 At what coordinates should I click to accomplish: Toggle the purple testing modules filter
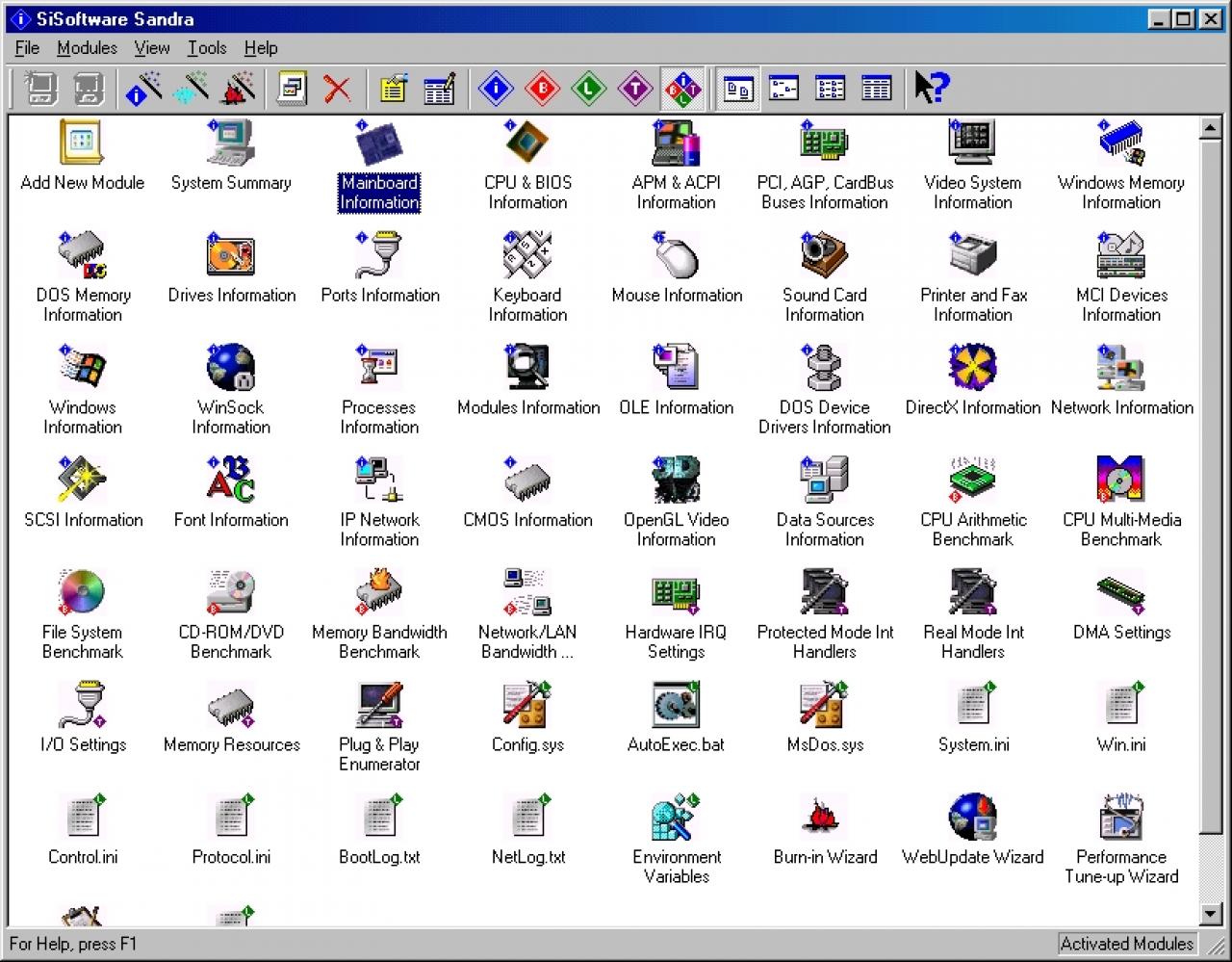[634, 89]
